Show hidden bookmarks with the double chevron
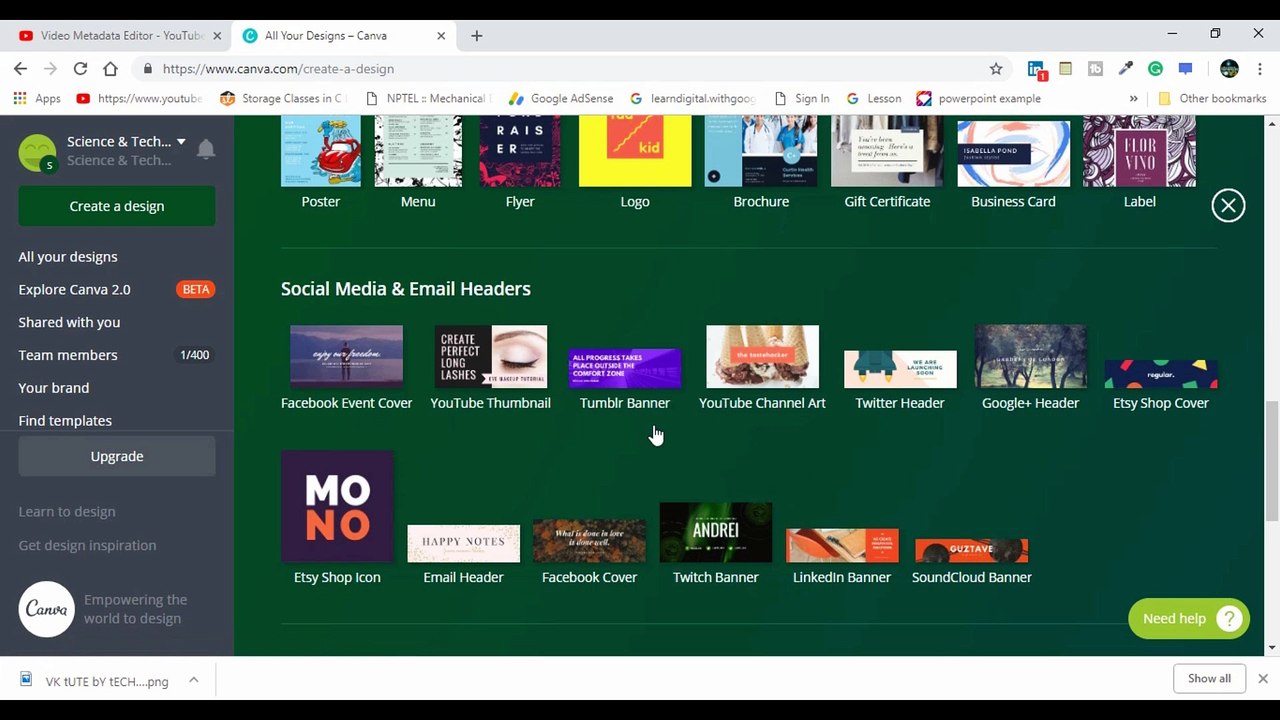1280x720 pixels. click(1133, 99)
